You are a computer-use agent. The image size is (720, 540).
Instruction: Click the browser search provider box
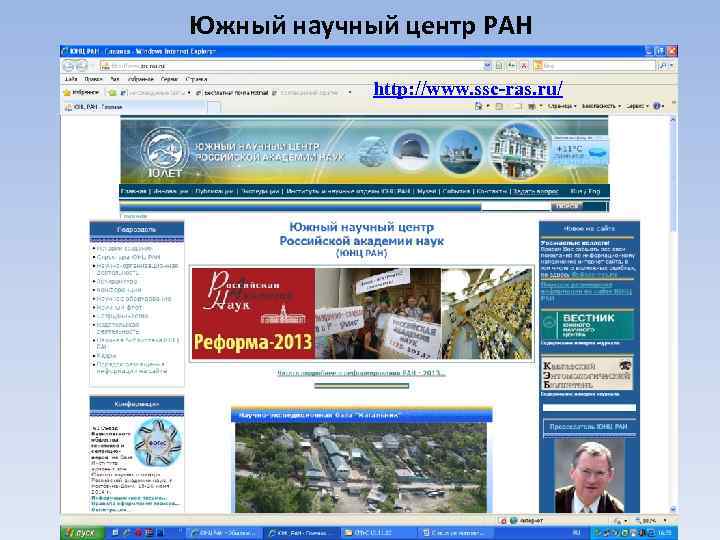595,66
